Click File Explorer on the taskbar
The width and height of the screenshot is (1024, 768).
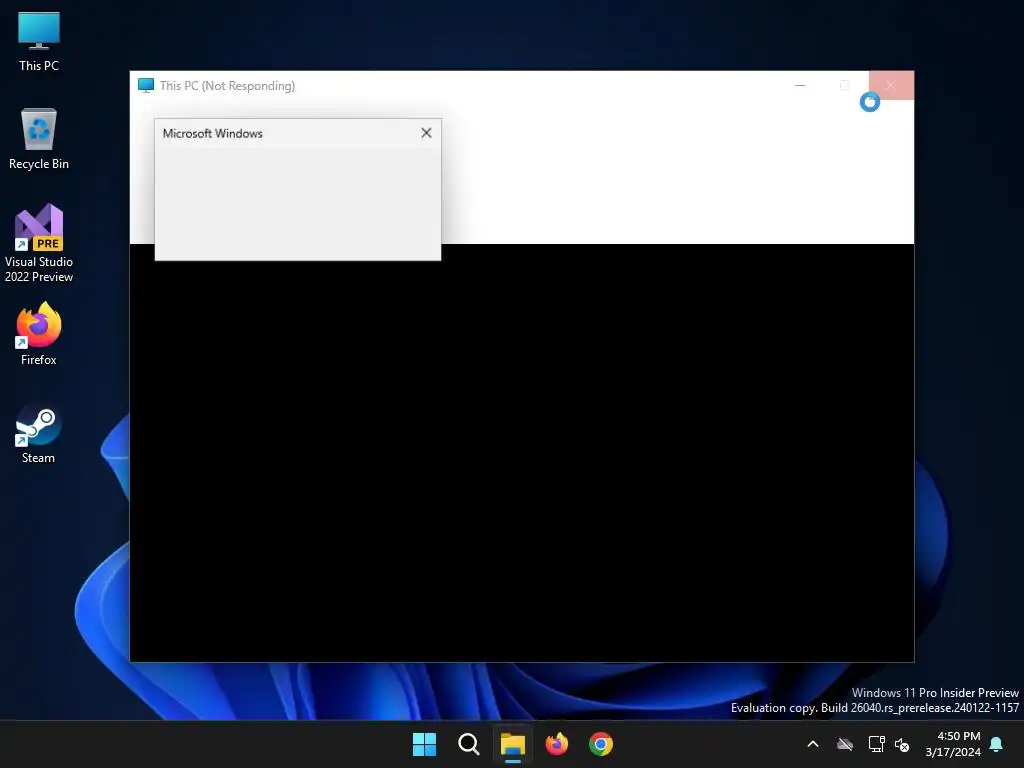(513, 744)
